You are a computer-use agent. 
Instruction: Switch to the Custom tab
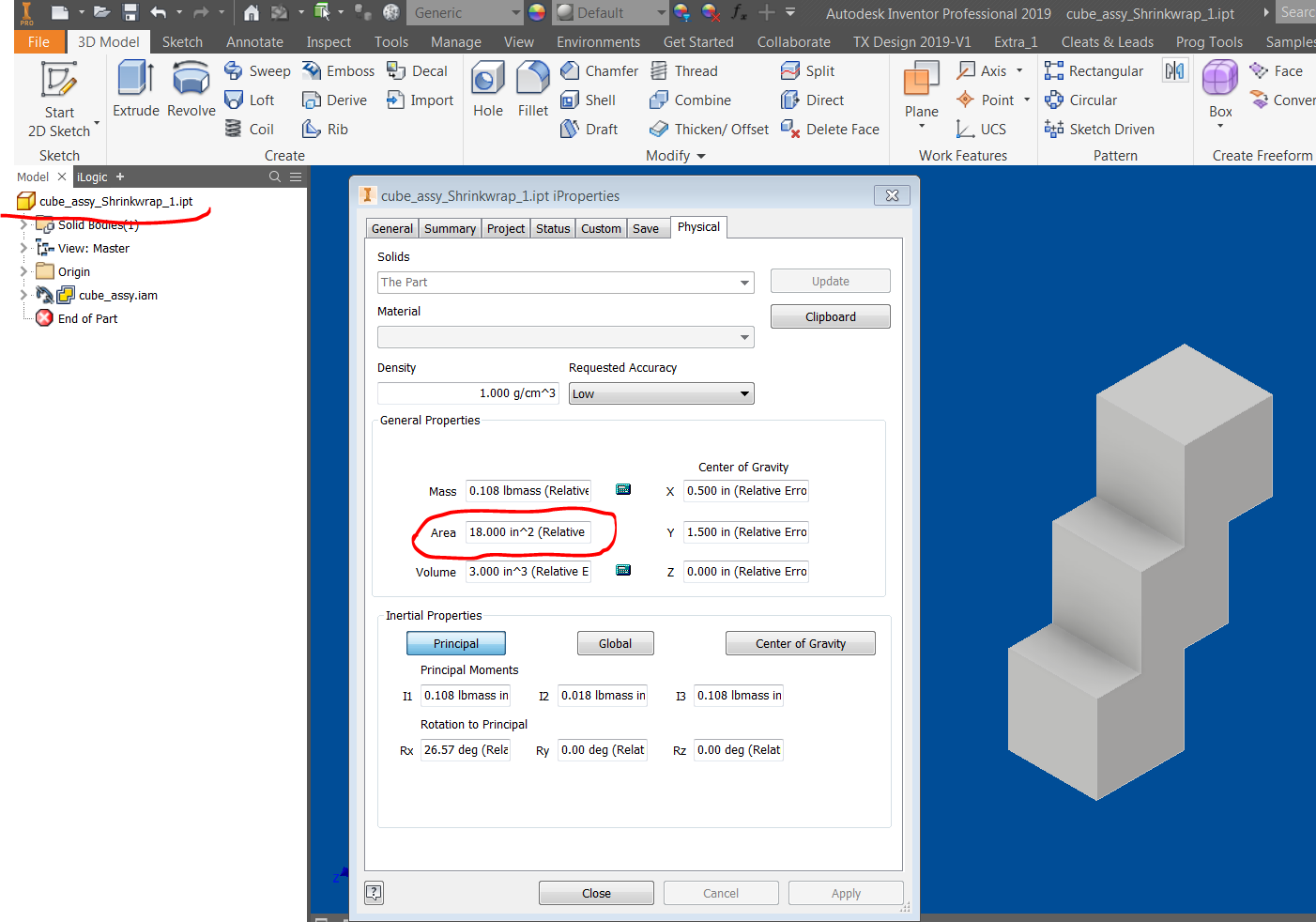pos(601,227)
